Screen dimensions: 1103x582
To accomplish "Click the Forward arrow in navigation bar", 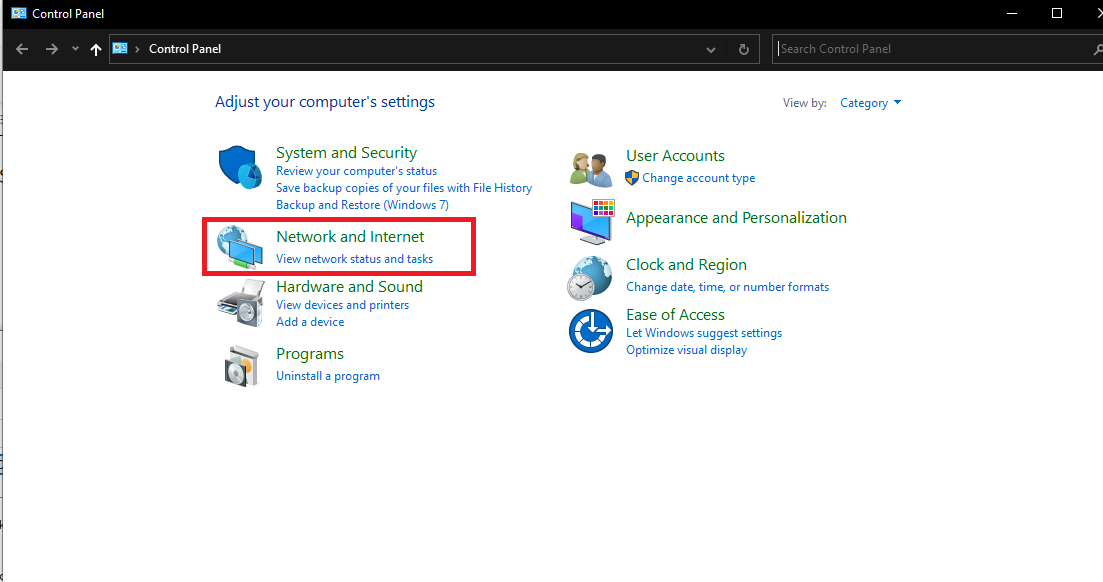I will [x=51, y=49].
